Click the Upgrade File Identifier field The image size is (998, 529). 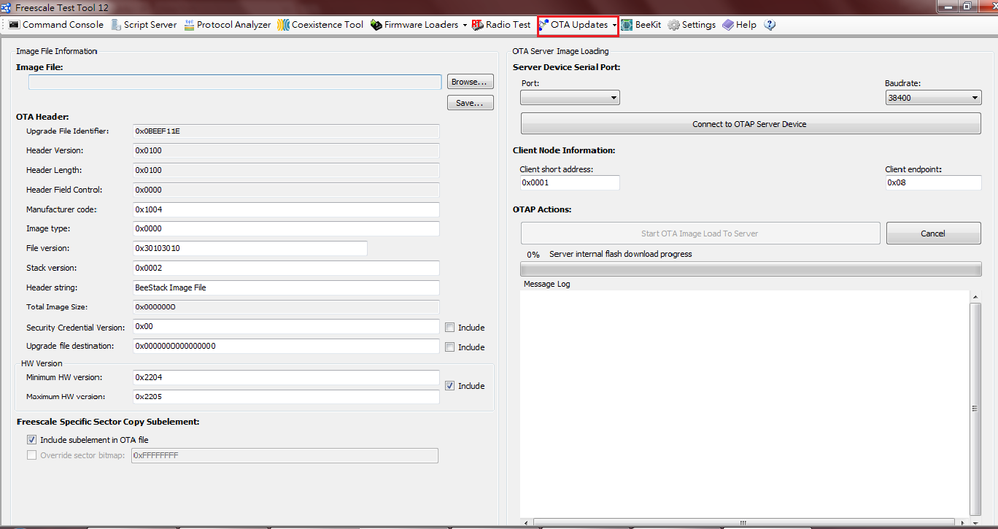286,131
